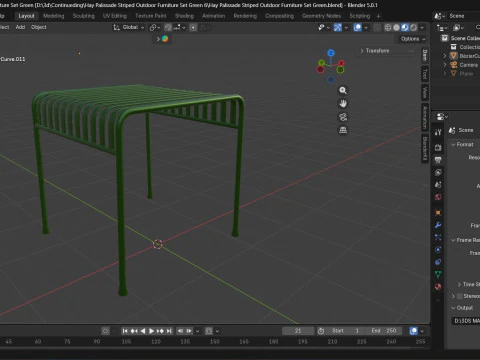Open the World properties tab icon

438,197
